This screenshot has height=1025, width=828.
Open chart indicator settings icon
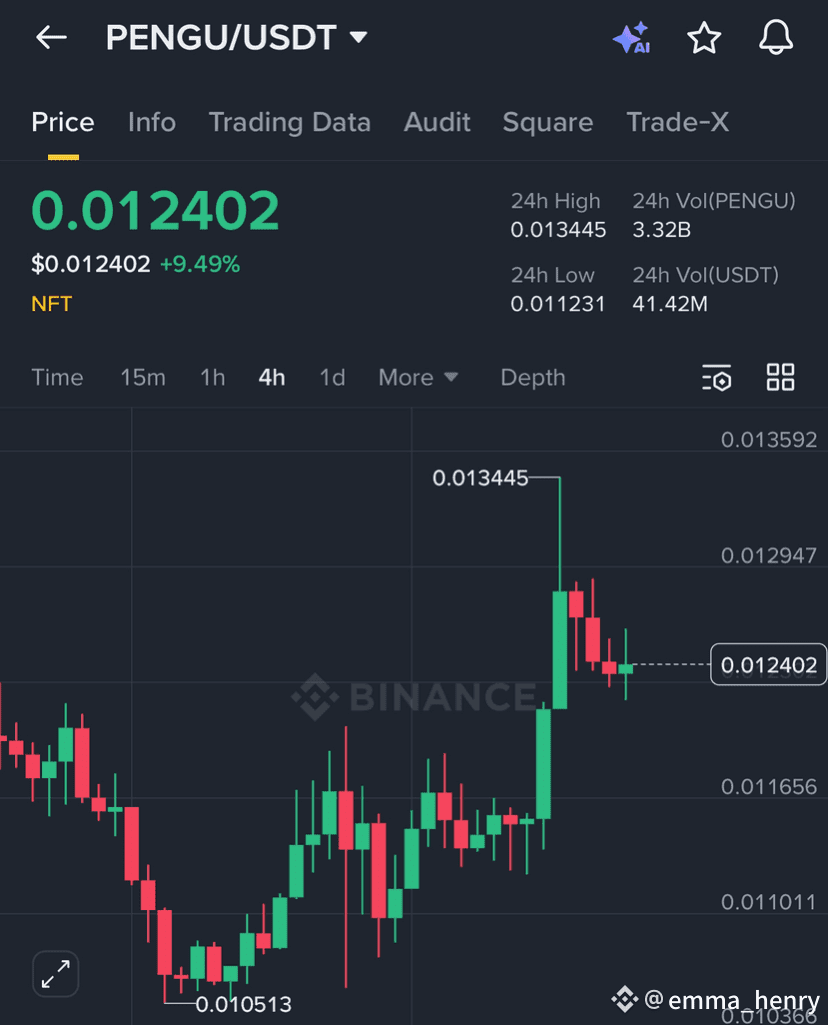click(716, 377)
